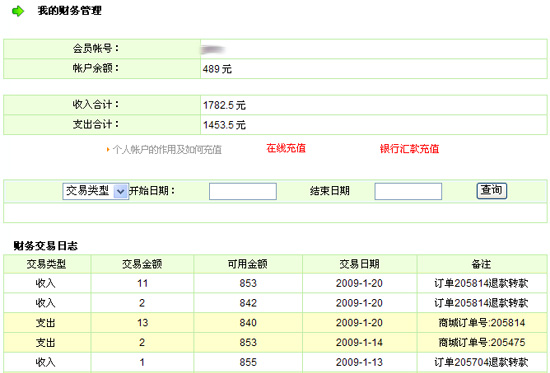Click the green arrow icon beside 我的财务管理
550x373 pixels.
click(x=18, y=11)
